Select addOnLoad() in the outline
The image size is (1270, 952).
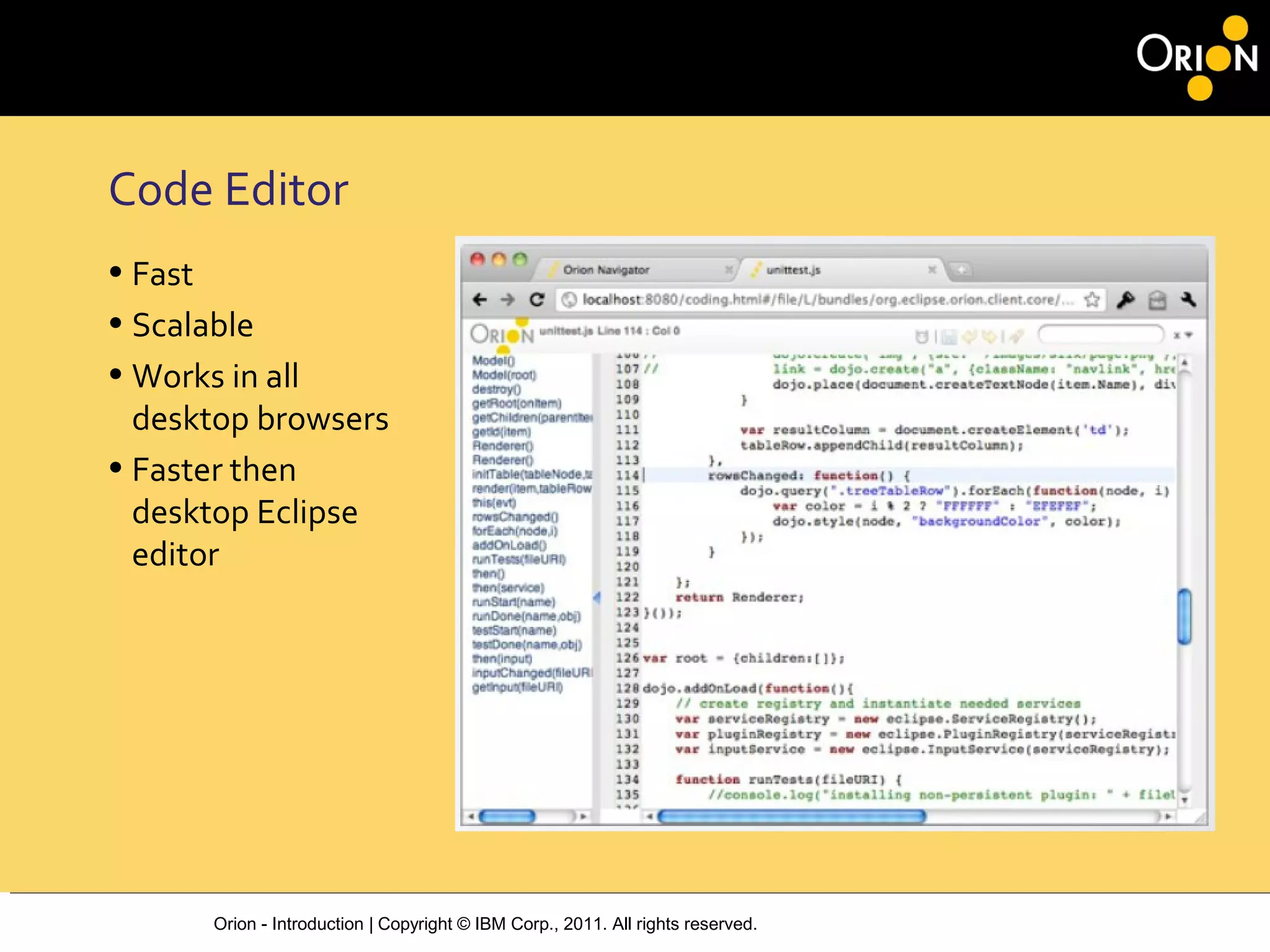[509, 545]
